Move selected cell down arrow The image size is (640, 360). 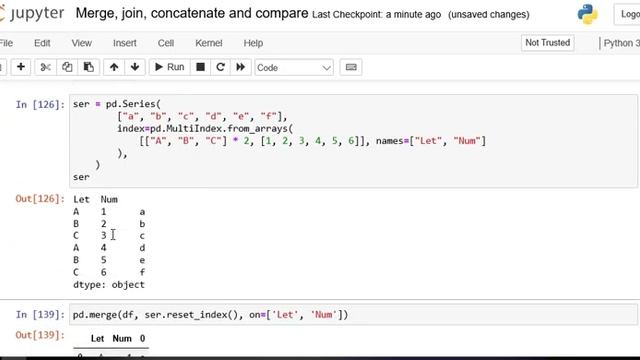tap(135, 67)
